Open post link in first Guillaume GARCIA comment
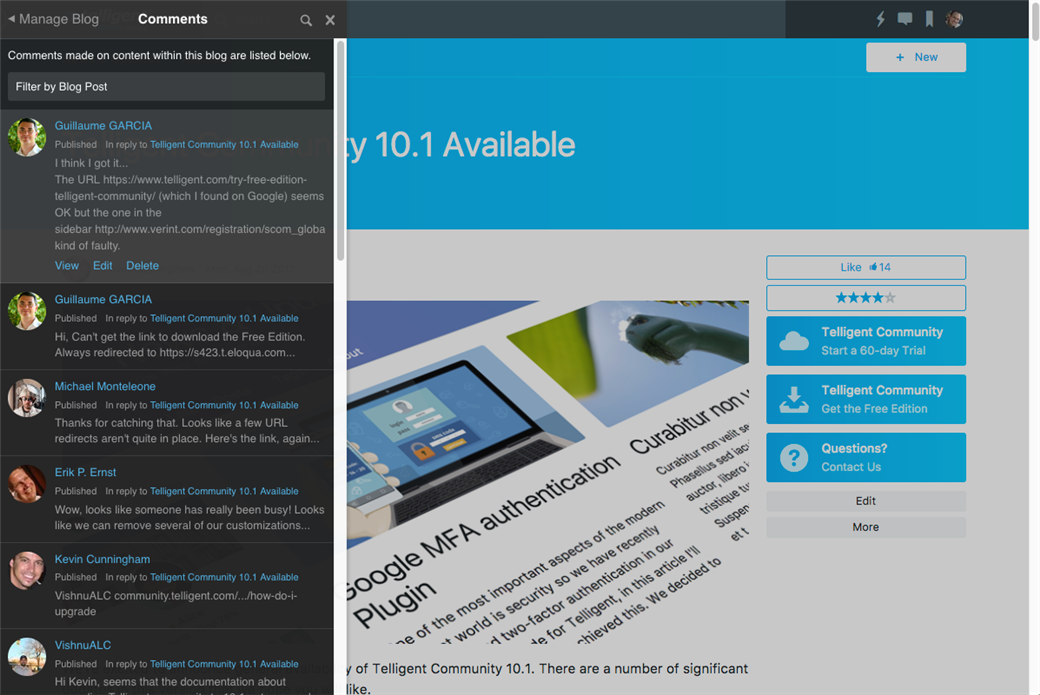 tap(224, 145)
